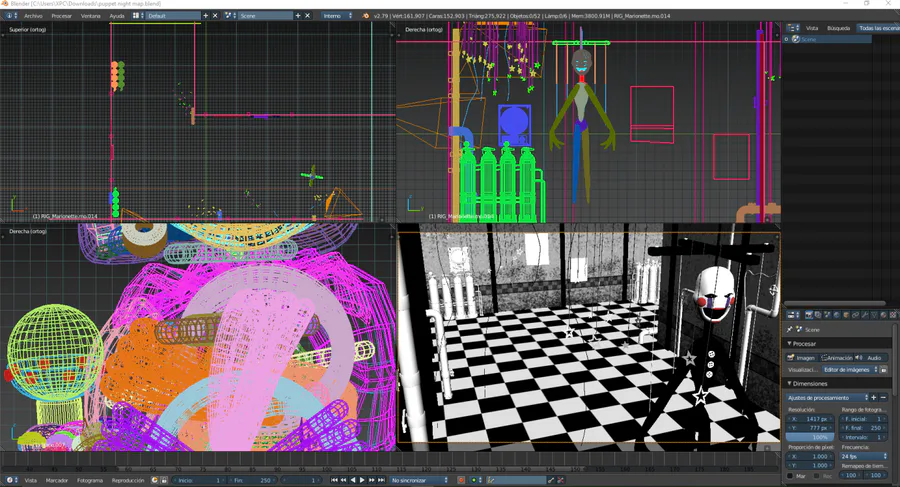The height and width of the screenshot is (487, 900).
Task: Click the Audio mixdown button
Action: pos(871,358)
